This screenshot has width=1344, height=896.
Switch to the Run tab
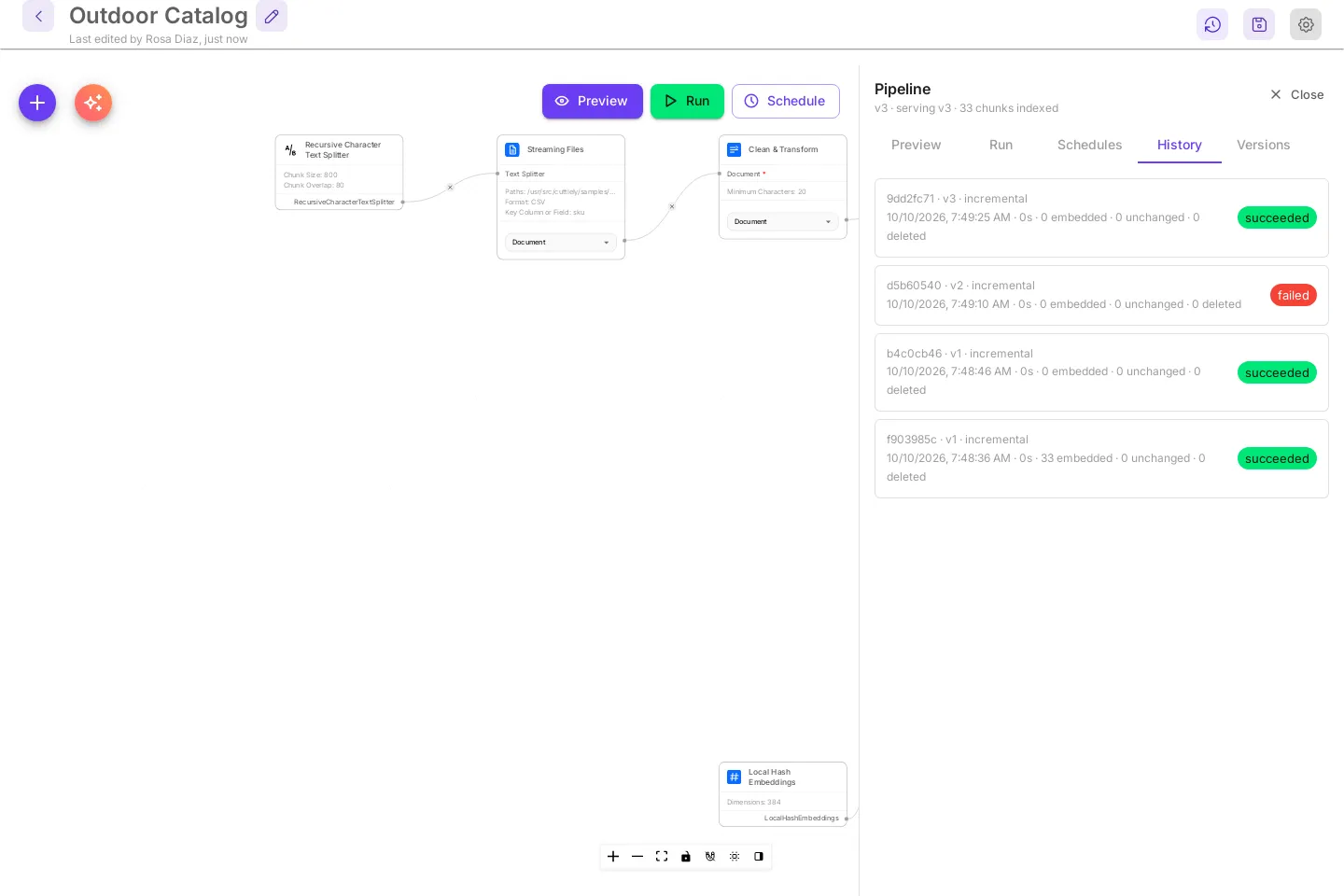(1001, 145)
